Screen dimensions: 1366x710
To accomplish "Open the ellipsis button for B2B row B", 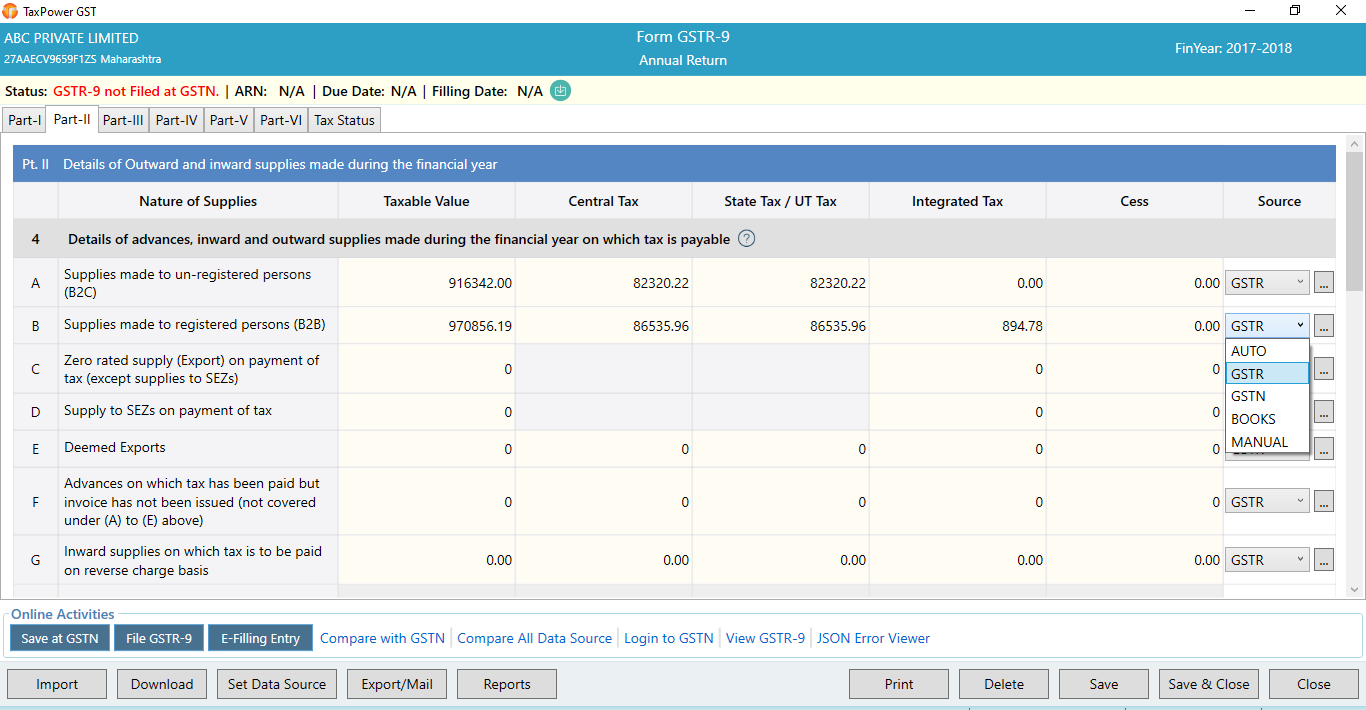I will pyautogui.click(x=1324, y=326).
